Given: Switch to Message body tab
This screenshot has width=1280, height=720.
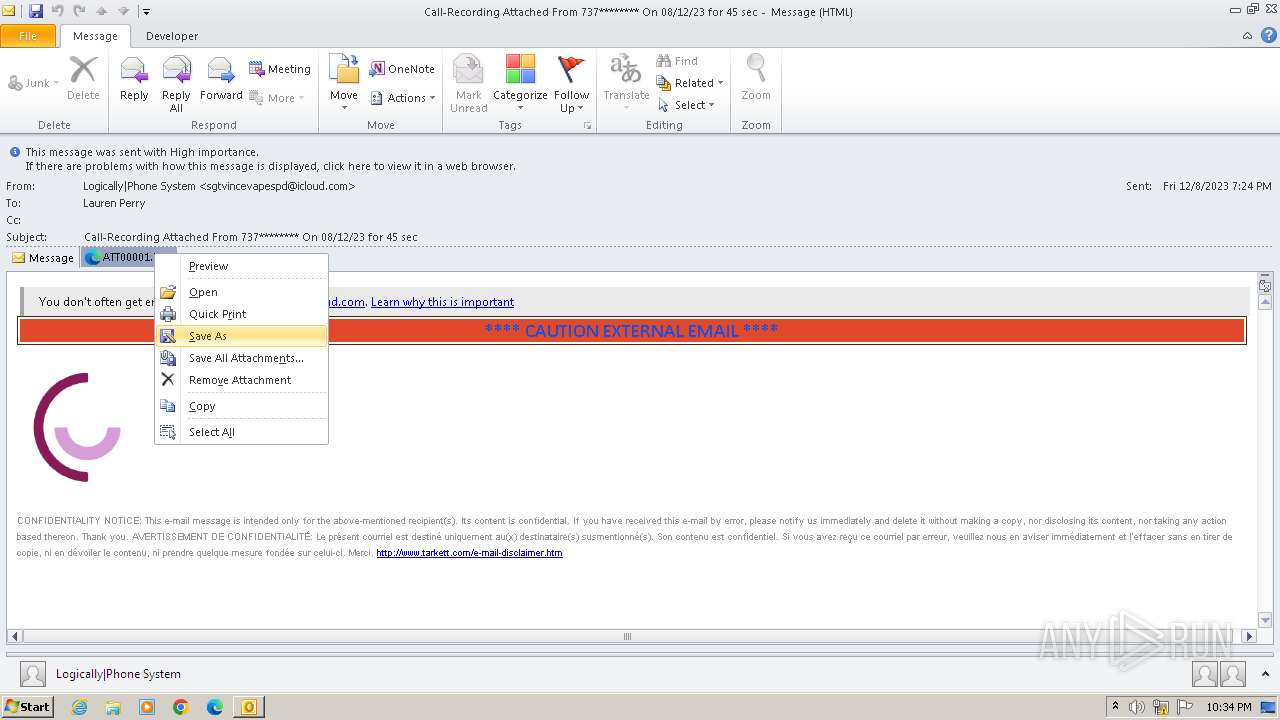Looking at the screenshot, I should click(x=43, y=258).
